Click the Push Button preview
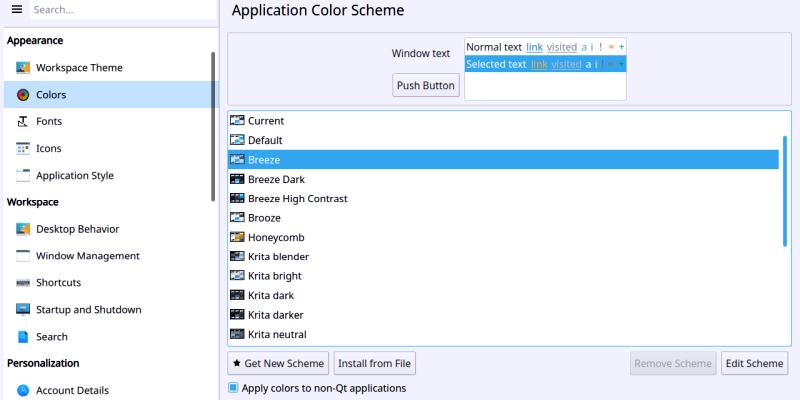 (x=426, y=86)
